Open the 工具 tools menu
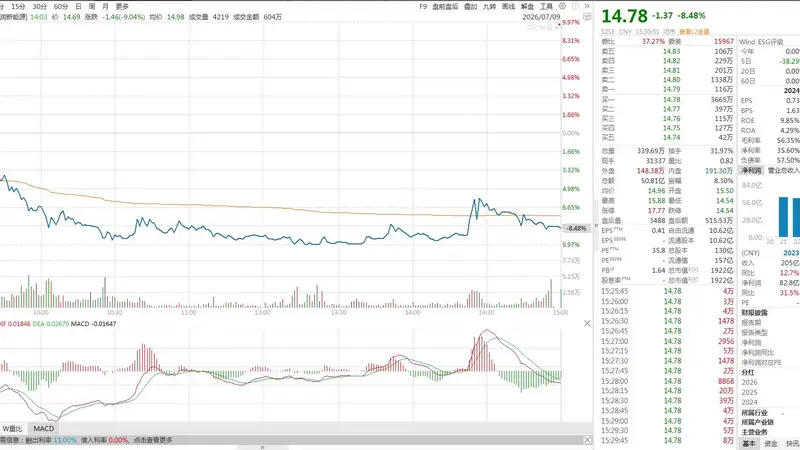This screenshot has height=450, width=800. coord(546,7)
